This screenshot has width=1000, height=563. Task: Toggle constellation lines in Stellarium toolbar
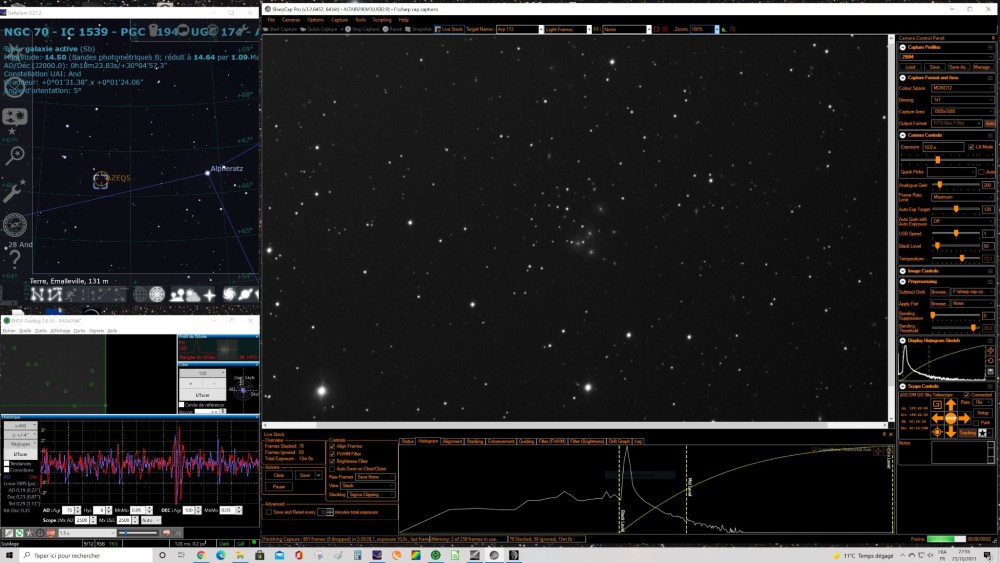coord(38,295)
